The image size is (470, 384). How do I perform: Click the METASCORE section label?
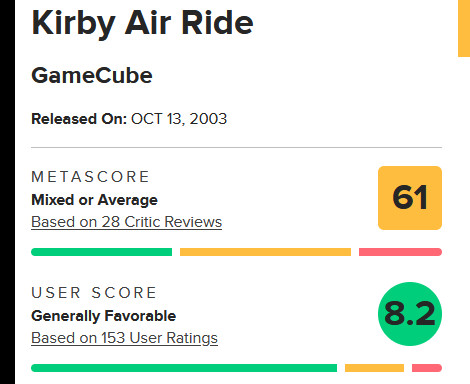90,177
